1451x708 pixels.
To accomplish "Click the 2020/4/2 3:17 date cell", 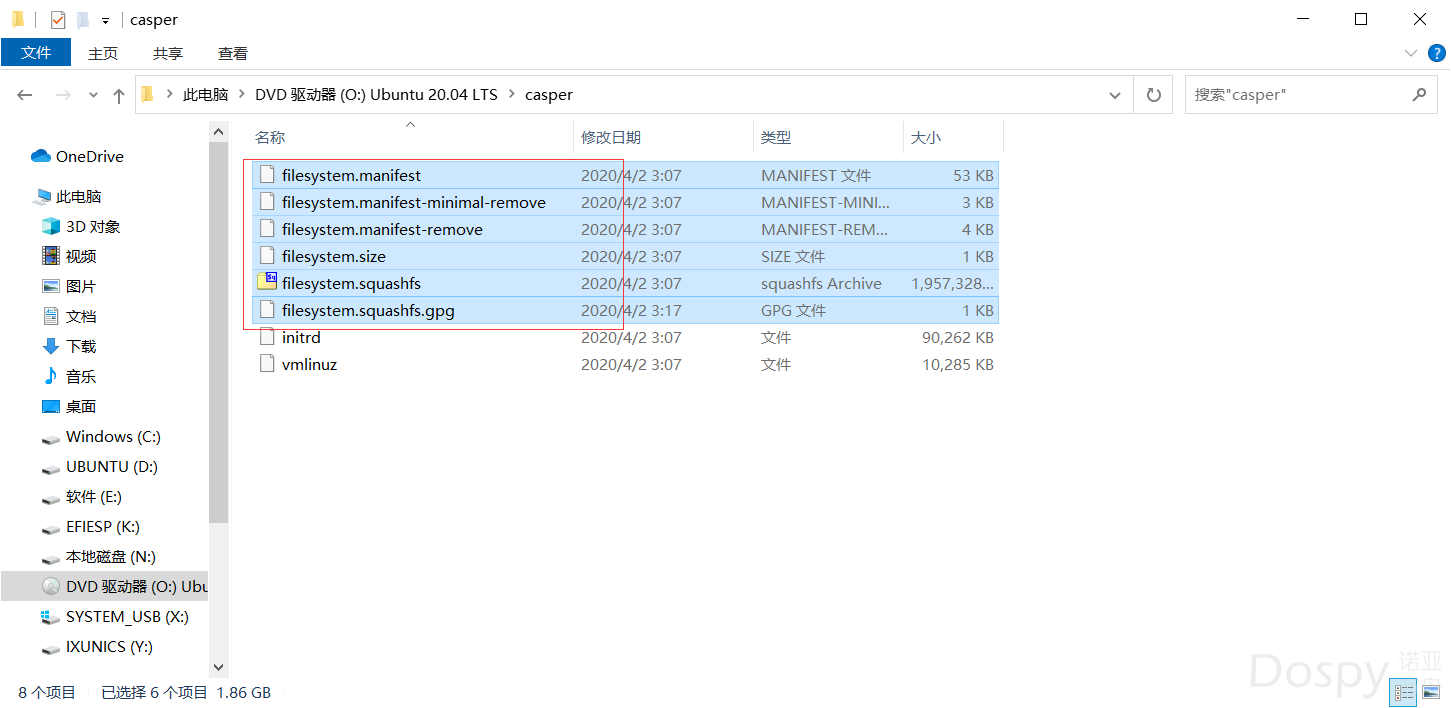I will (631, 310).
